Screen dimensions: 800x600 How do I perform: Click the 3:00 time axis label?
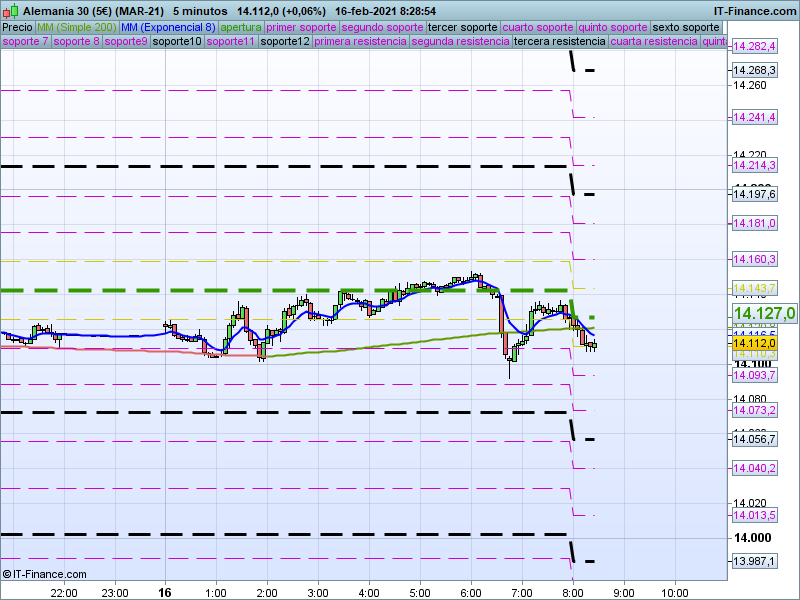click(x=318, y=593)
